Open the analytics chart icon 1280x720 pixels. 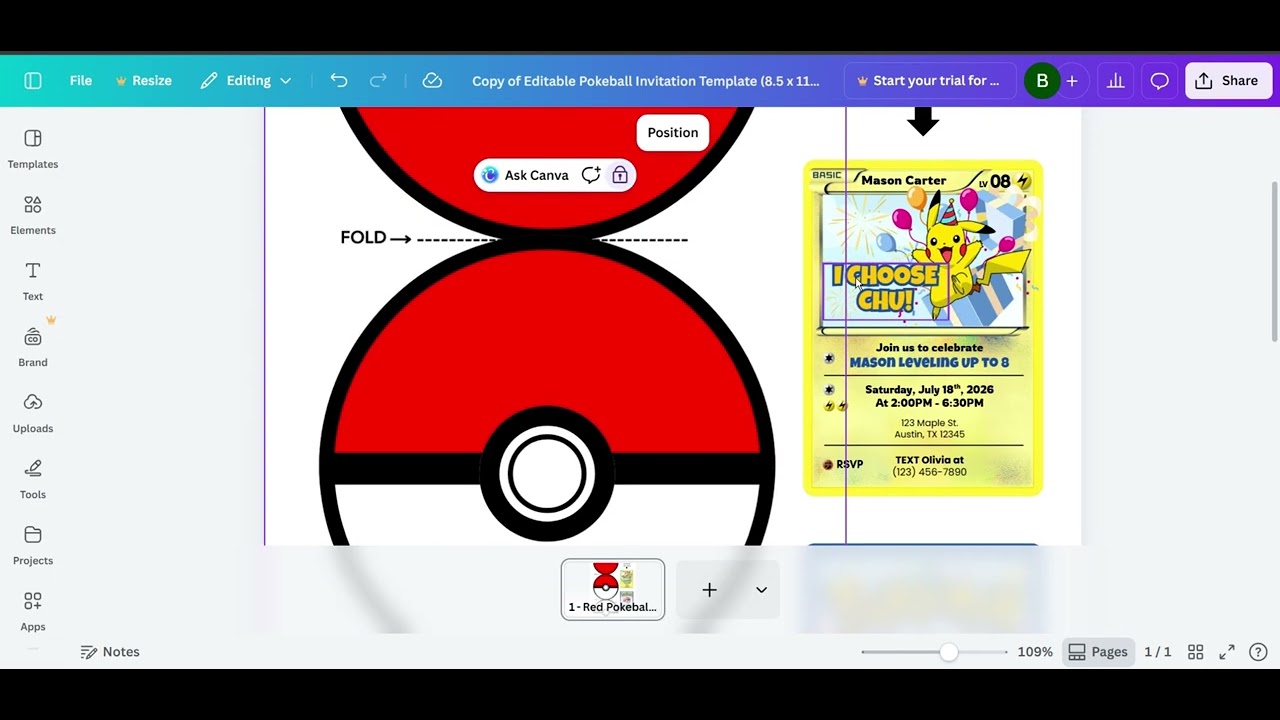pyautogui.click(x=1116, y=81)
